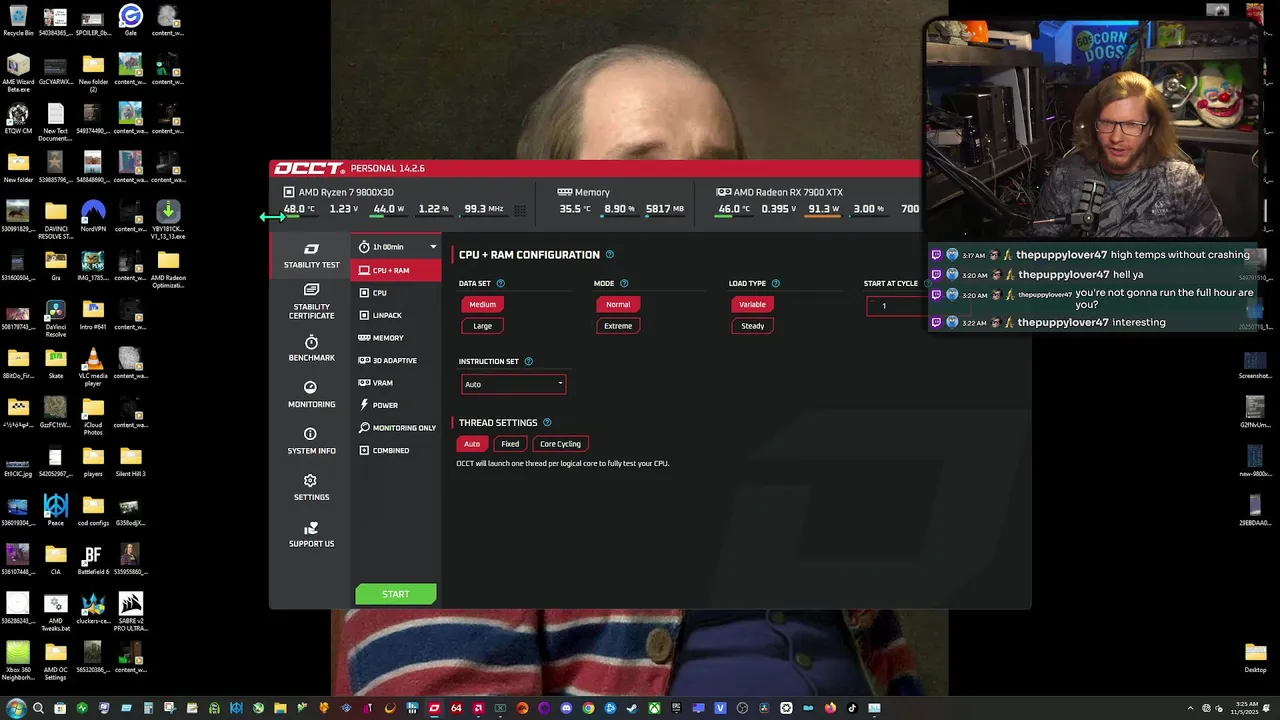The width and height of the screenshot is (1280, 720).
Task: Open the VLC media player desktop icon
Action: coord(93,363)
